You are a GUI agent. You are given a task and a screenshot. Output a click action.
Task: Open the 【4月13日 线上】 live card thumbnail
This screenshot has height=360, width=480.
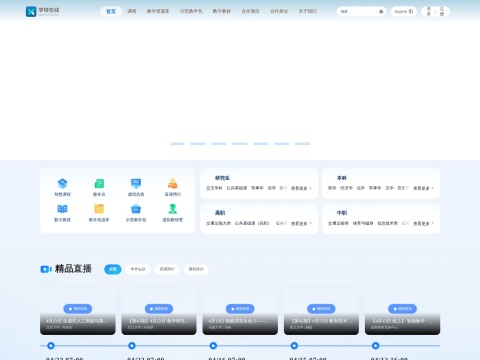(402, 312)
